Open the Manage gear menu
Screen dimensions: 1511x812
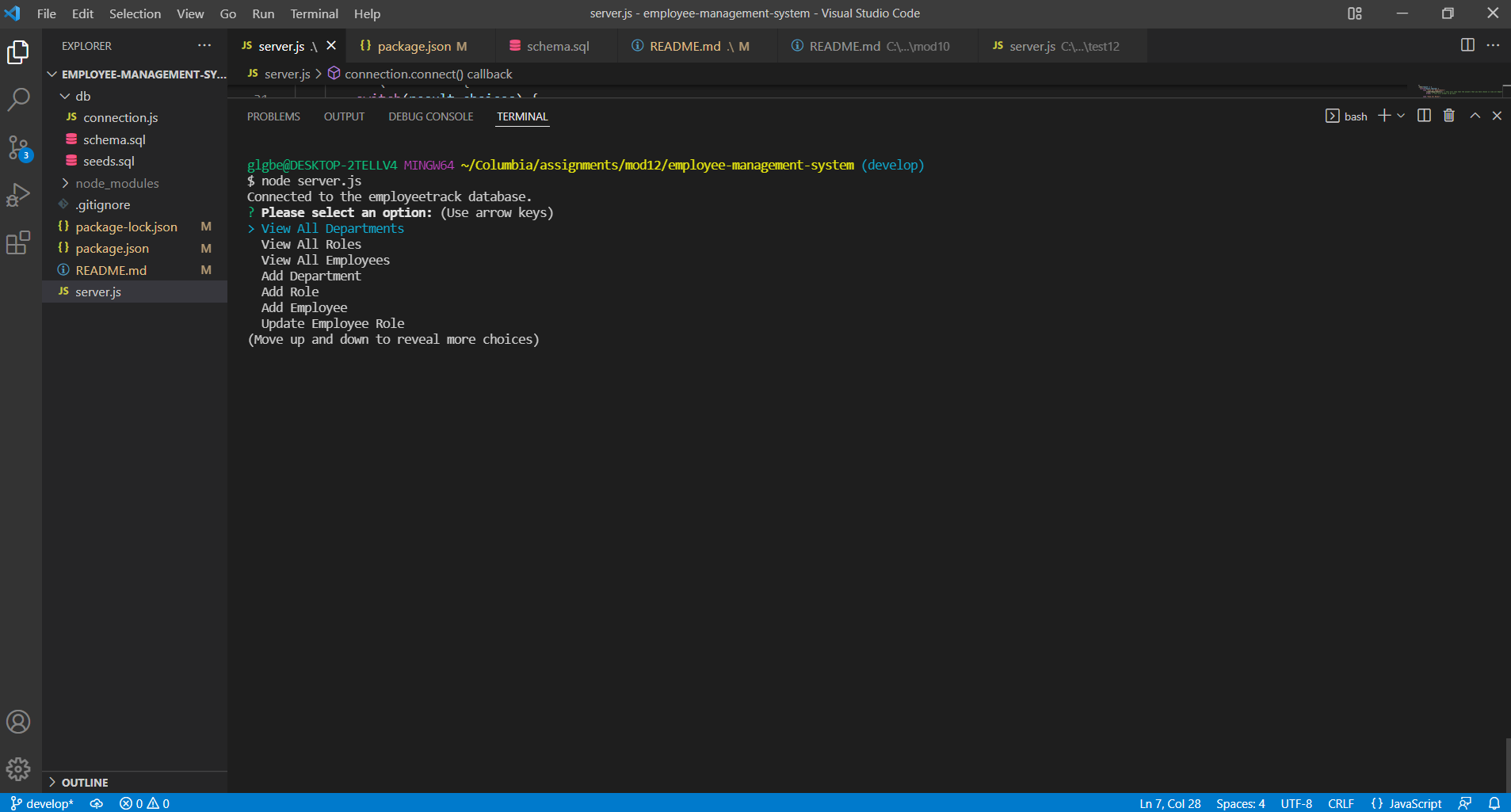18,768
